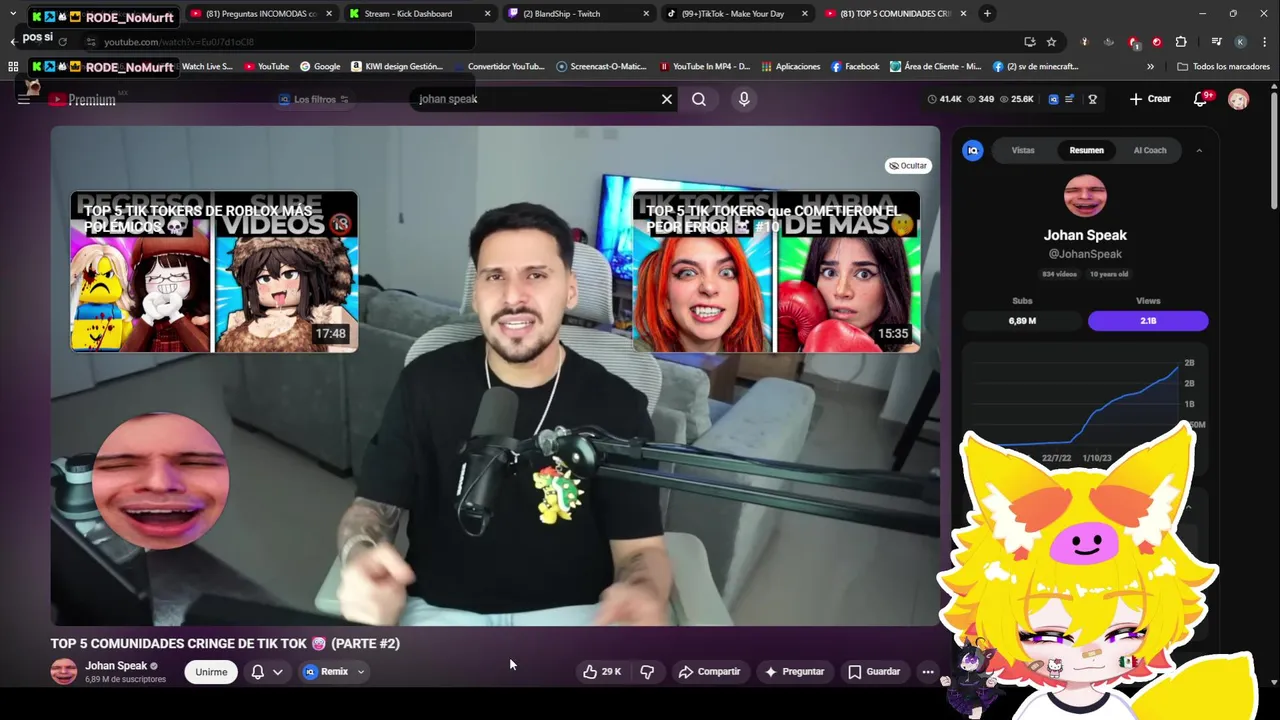
Task: Click the Crear button
Action: point(1150,99)
